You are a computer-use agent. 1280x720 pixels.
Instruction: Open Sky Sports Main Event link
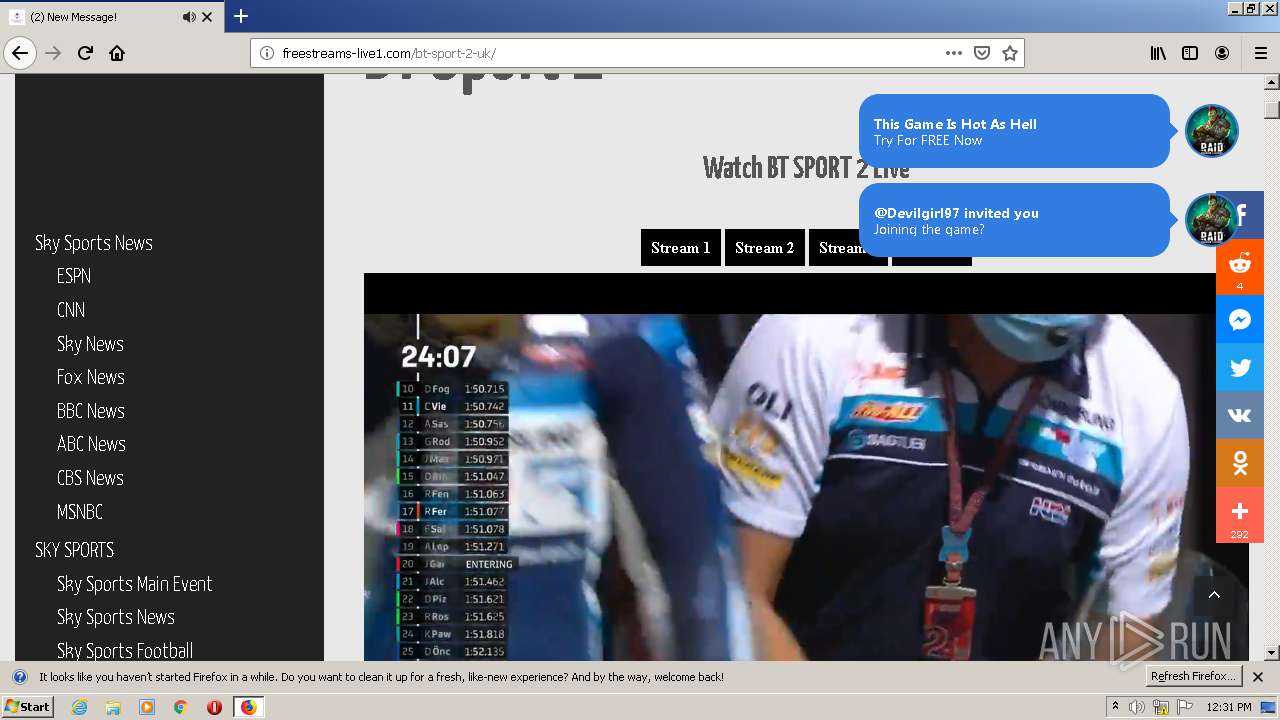coord(135,584)
